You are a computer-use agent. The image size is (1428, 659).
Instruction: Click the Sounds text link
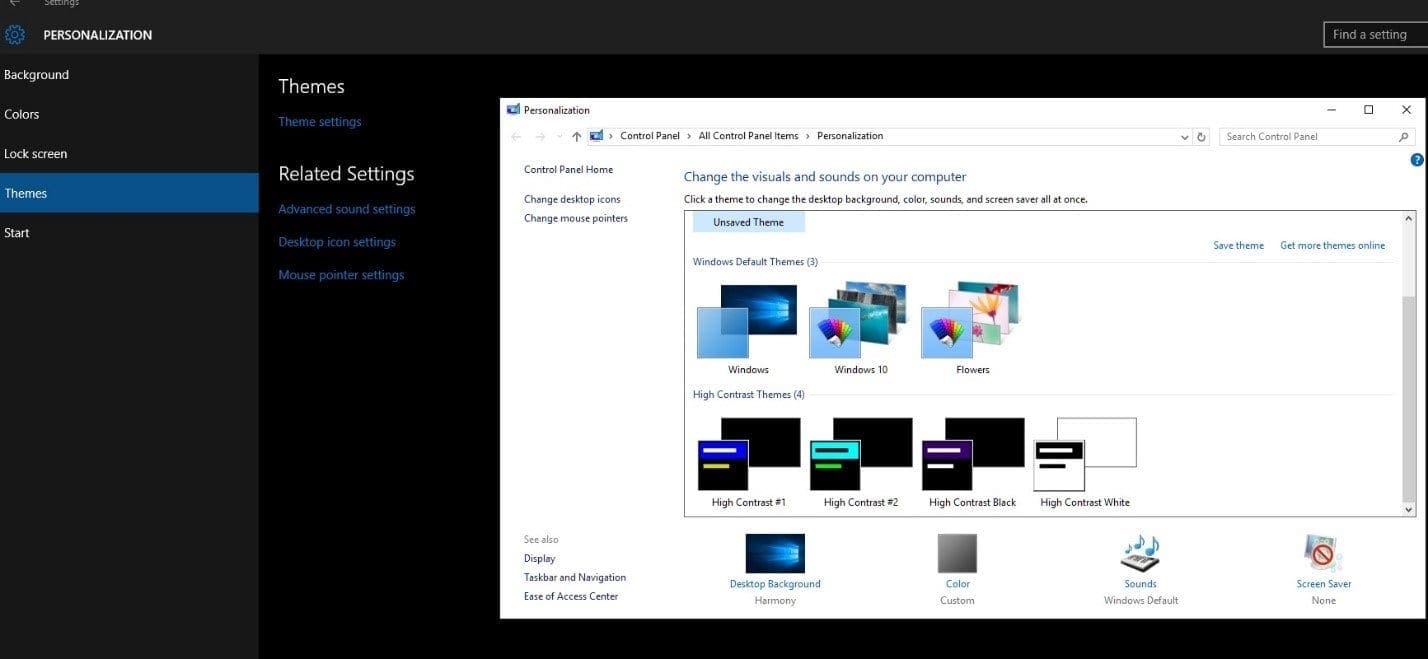pyautogui.click(x=1140, y=584)
